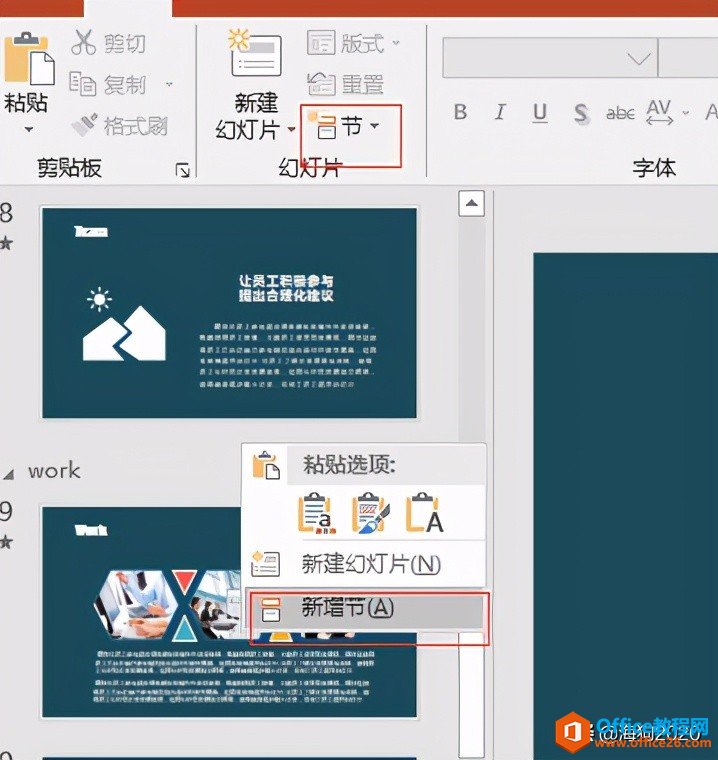Collapse the 'work' section triangle
Viewport: 718px width, 760px height.
pyautogui.click(x=8, y=474)
